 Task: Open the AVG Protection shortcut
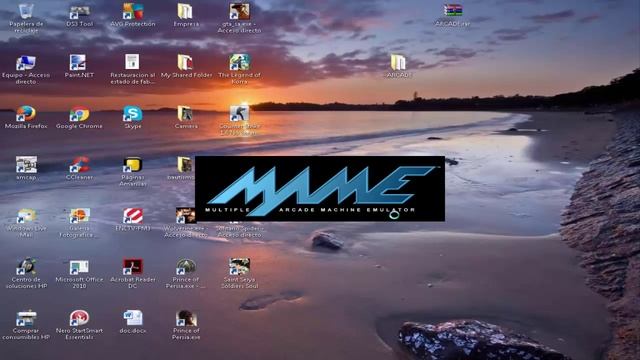click(x=133, y=11)
